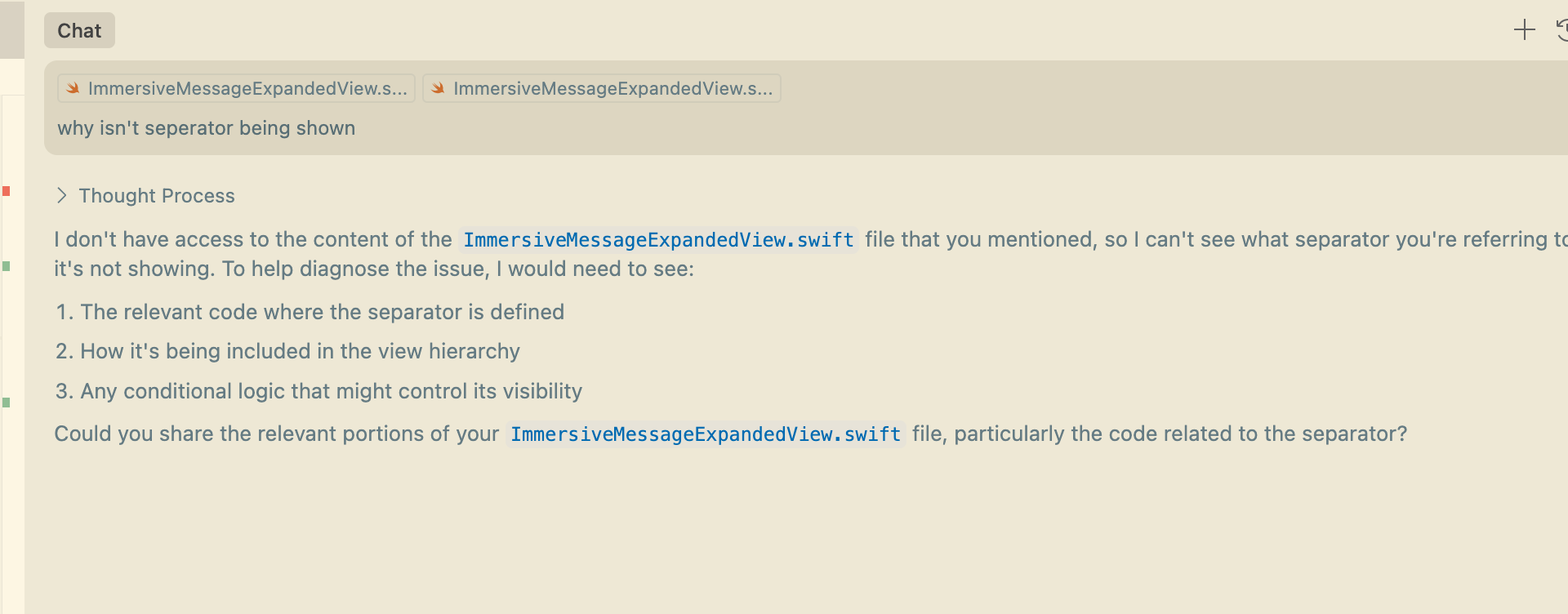
Task: Open ImmersiveMessageExpandedView.swift link in last paragraph
Action: (x=706, y=434)
